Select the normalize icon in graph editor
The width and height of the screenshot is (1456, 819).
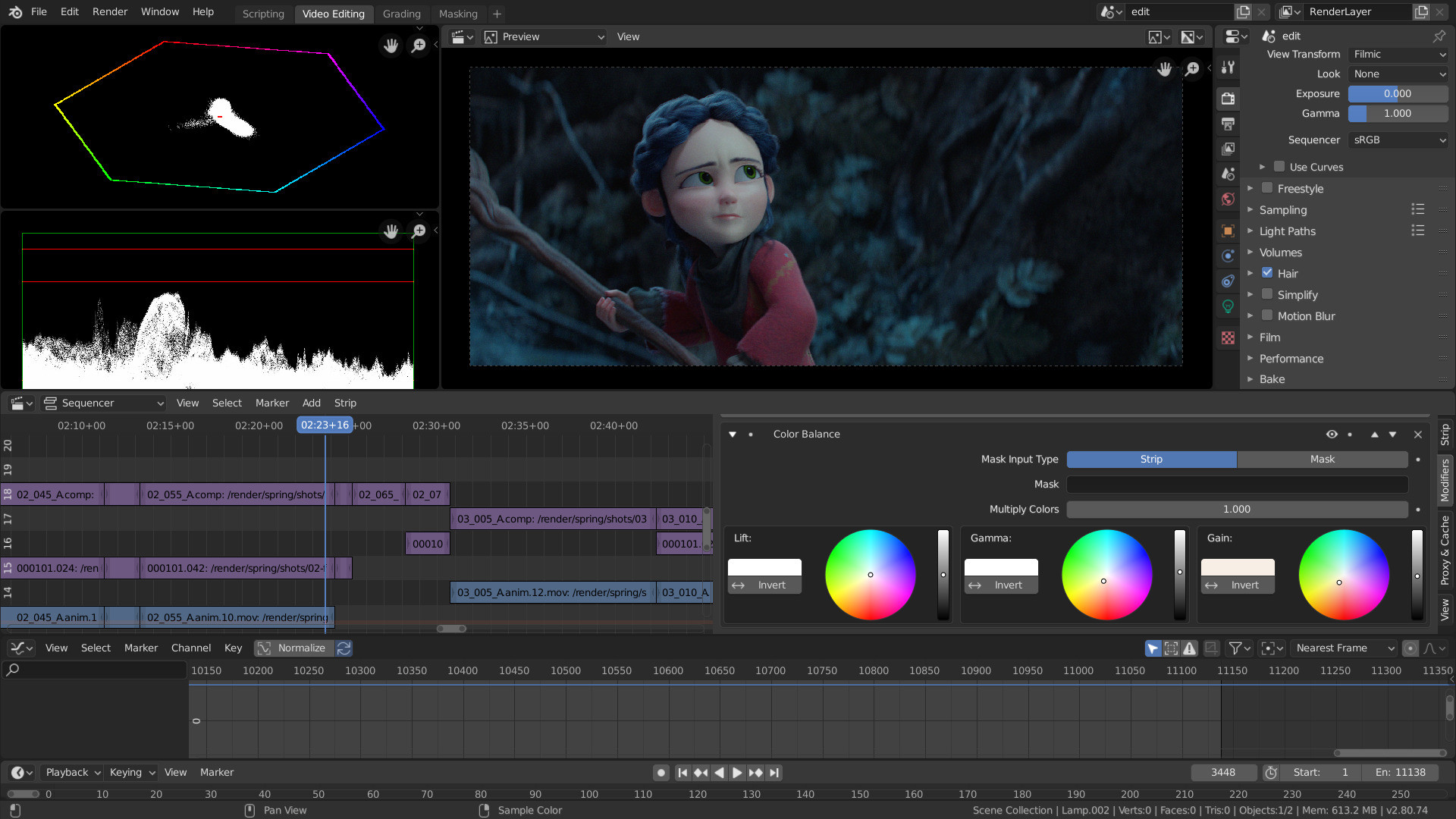tap(263, 648)
